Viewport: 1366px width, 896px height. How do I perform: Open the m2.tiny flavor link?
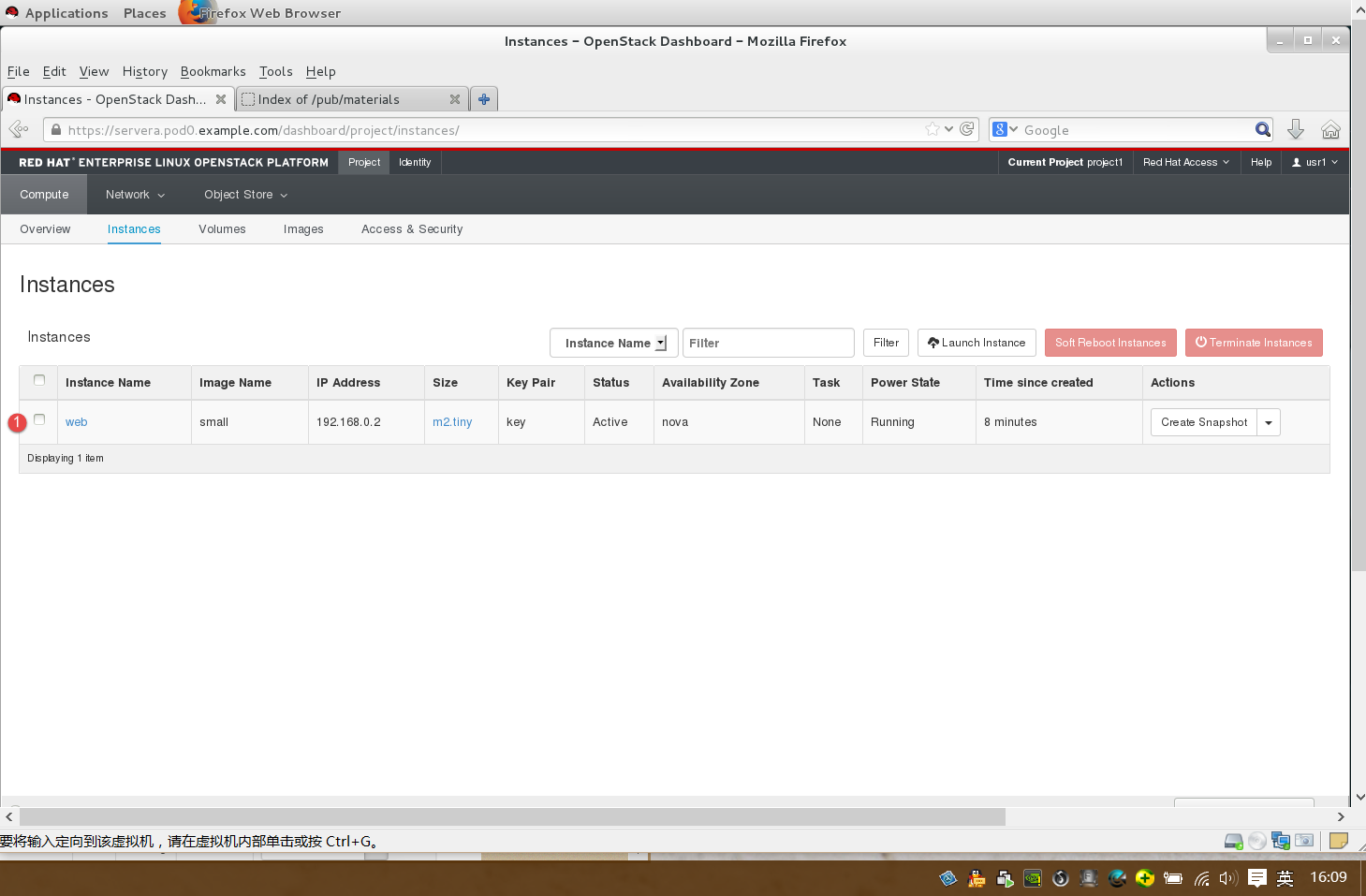[452, 422]
